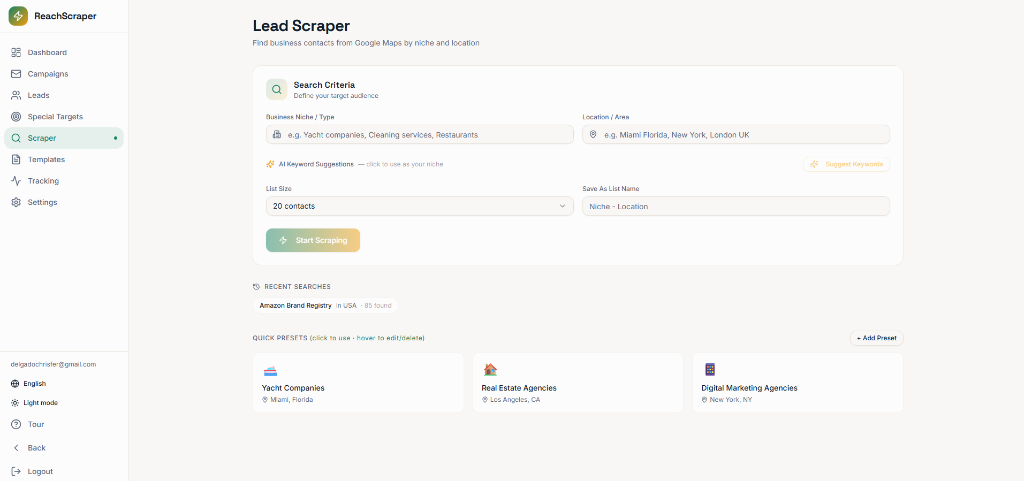The image size is (1024, 481).
Task: Click the Scraper magnifier icon in sidebar
Action: pos(16,138)
